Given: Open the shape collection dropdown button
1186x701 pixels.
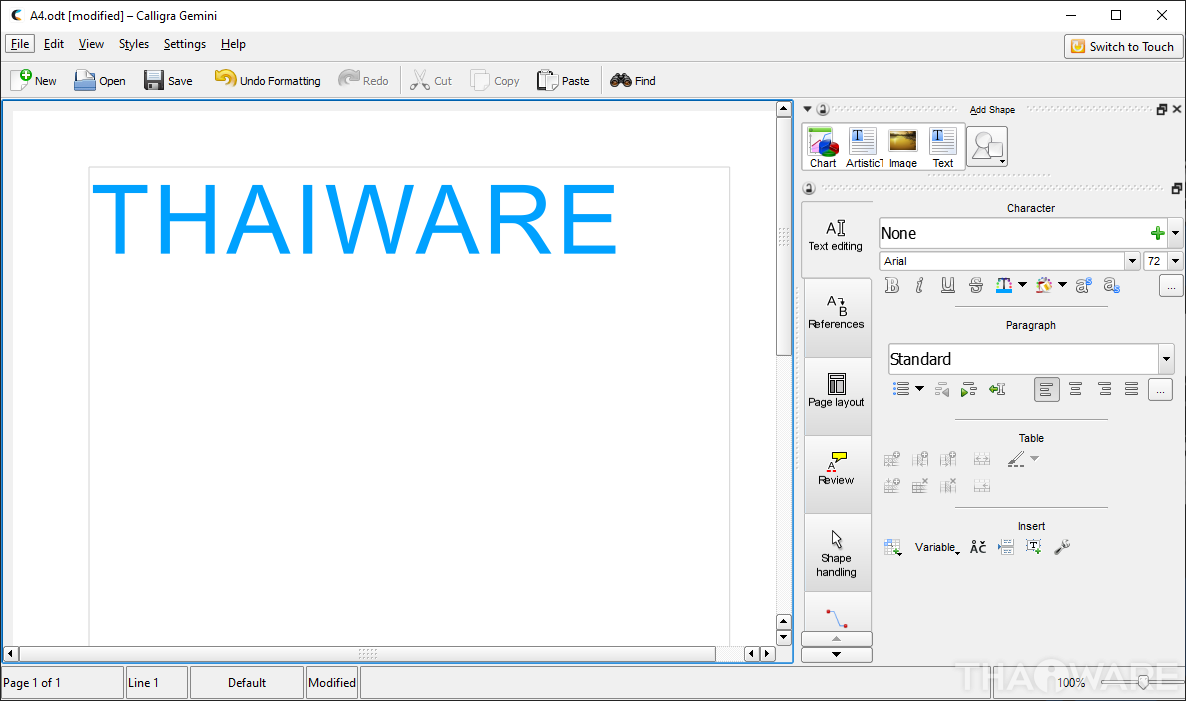Looking at the screenshot, I should tap(987, 146).
